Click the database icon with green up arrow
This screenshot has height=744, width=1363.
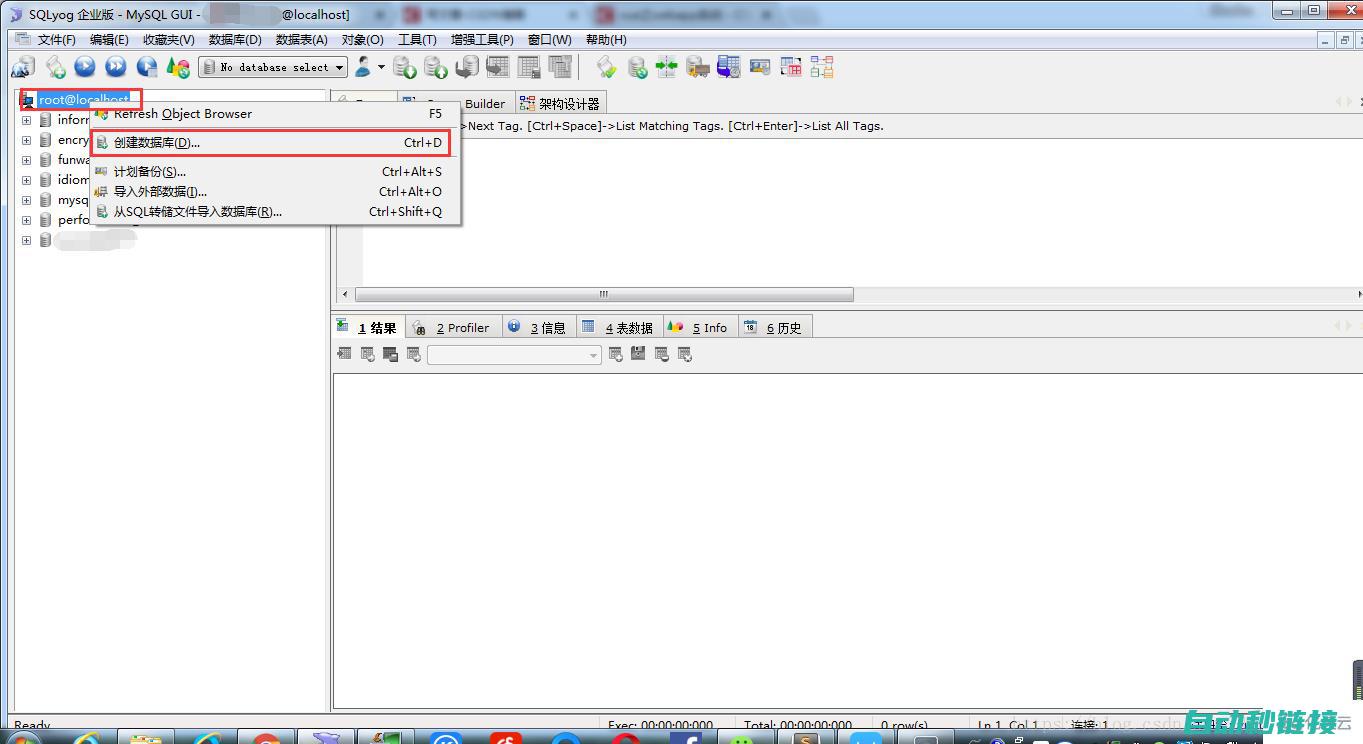coord(436,67)
